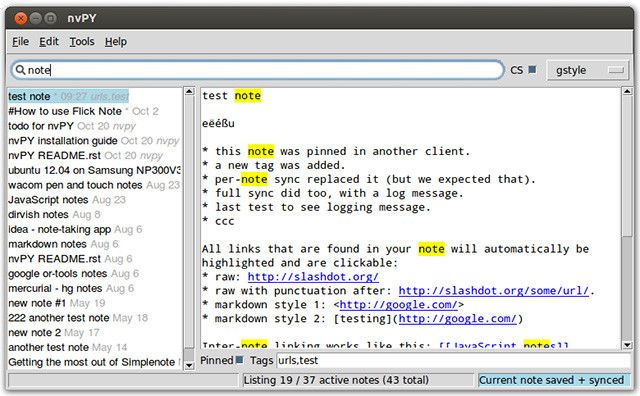Open the Edit menu

(x=49, y=42)
